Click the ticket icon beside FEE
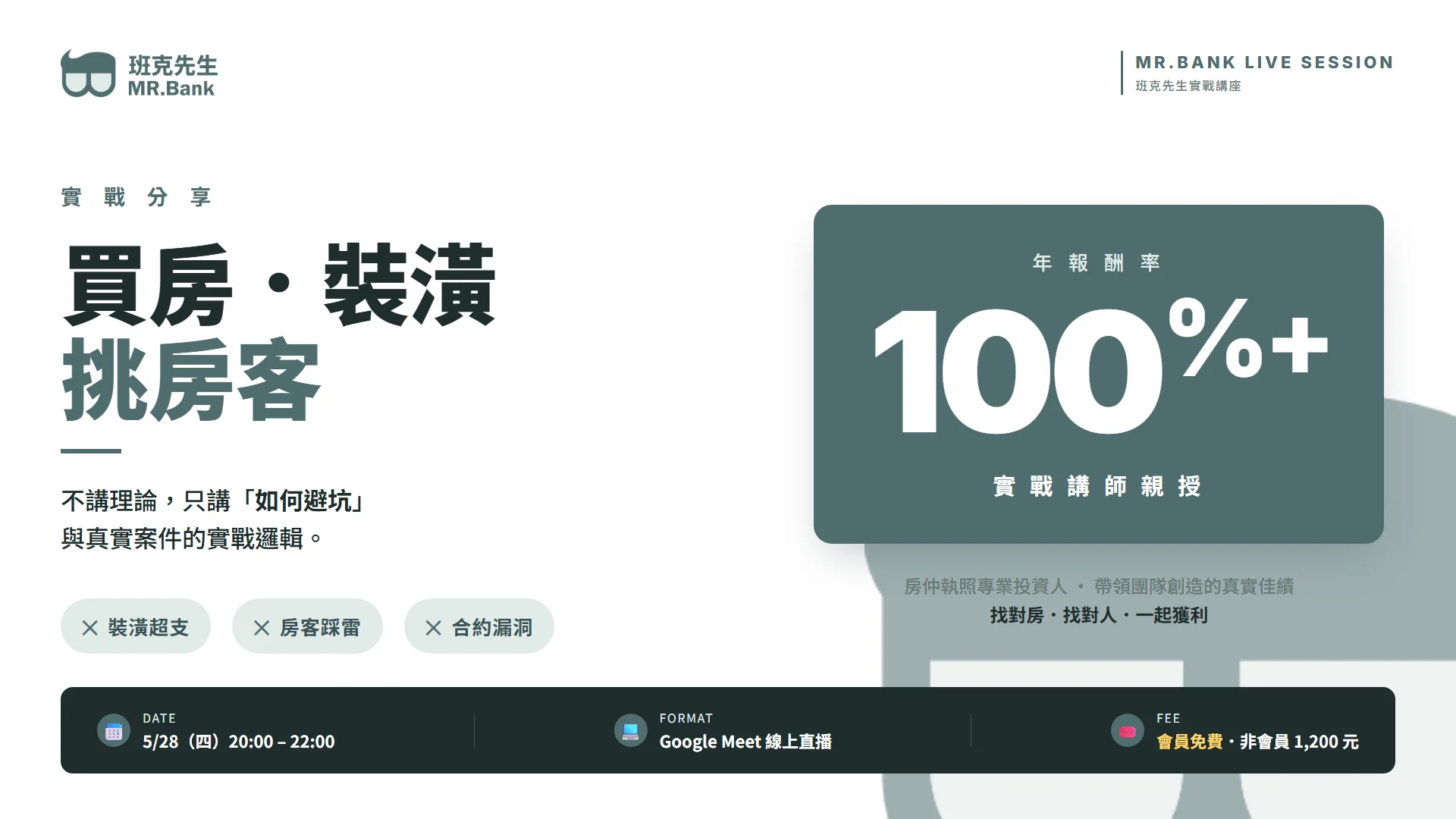1456x819 pixels. 1127,731
